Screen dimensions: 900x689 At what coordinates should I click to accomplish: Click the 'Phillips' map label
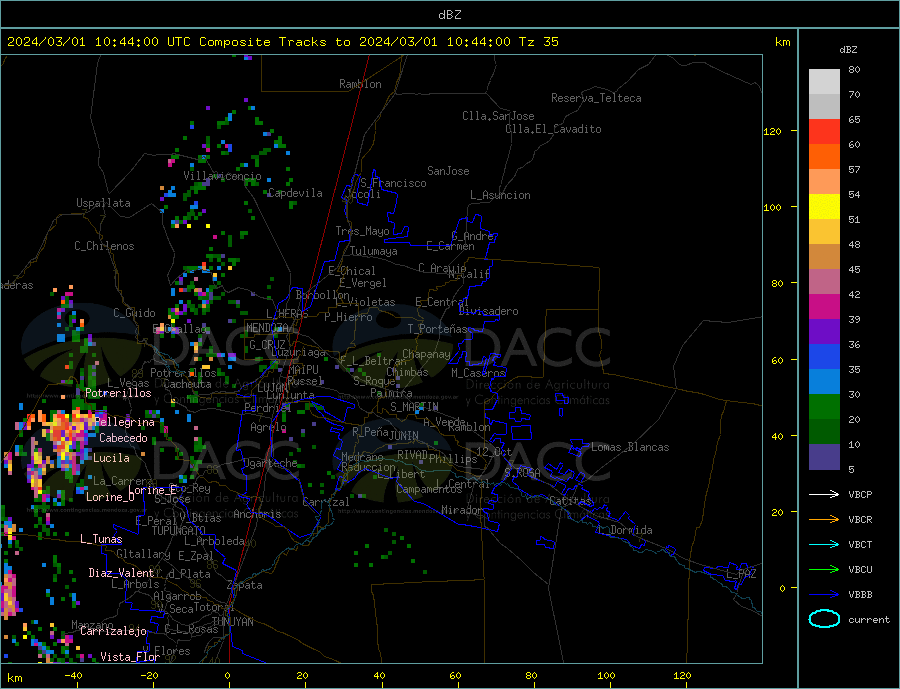pos(453,459)
